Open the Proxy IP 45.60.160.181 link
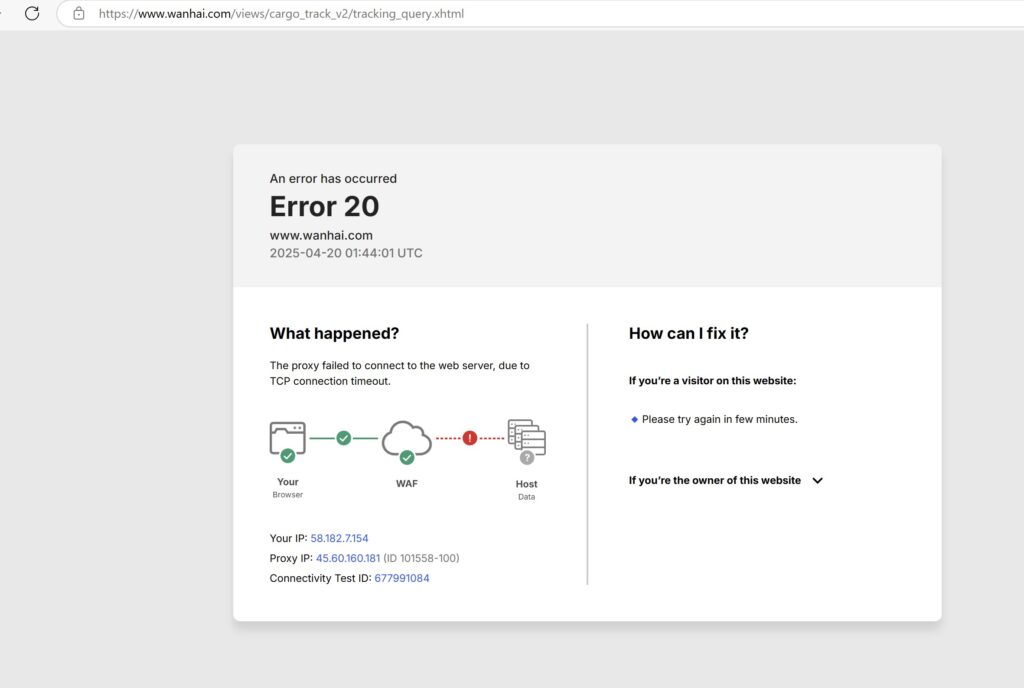1024x688 pixels. (347, 558)
